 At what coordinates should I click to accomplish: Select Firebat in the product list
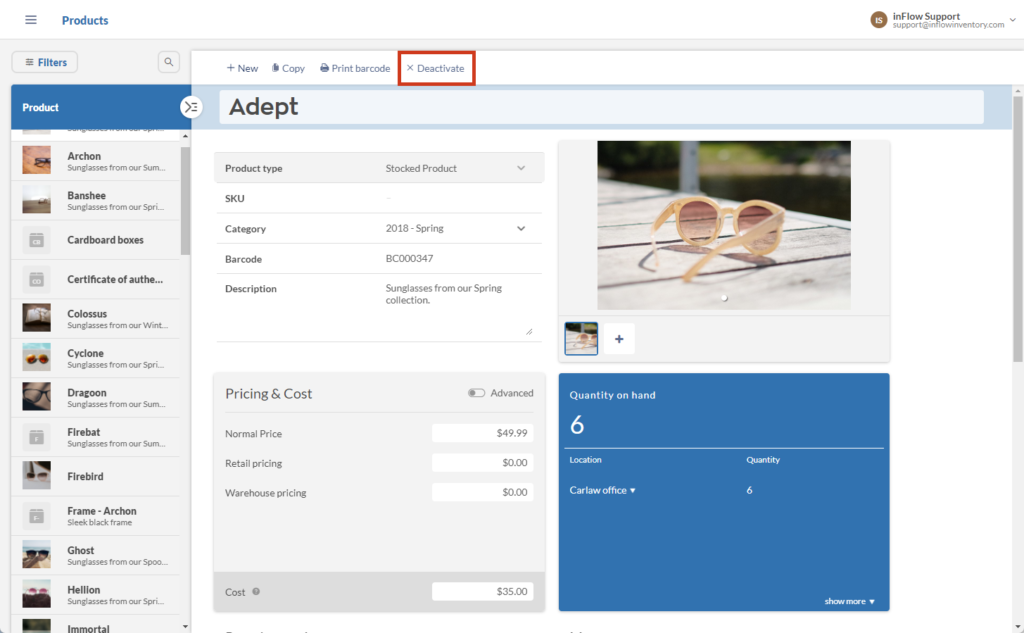pyautogui.click(x=95, y=437)
